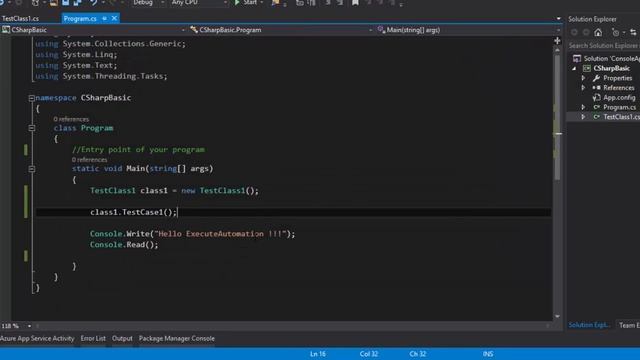Image resolution: width=640 pixels, height=360 pixels.
Task: Click the Solution Explorer panel title
Action: click(x=592, y=19)
